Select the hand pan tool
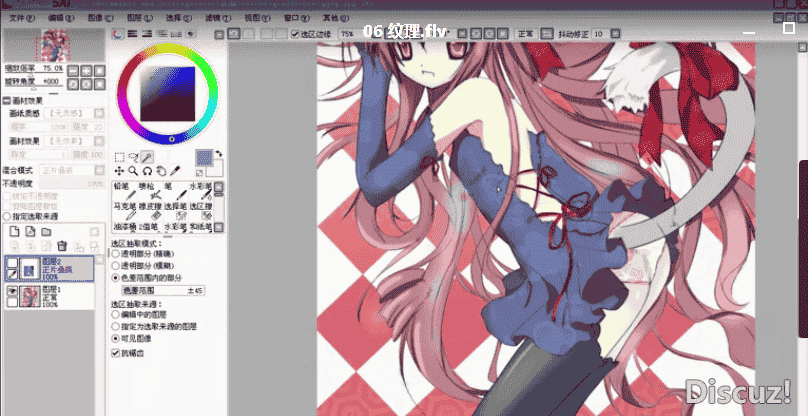This screenshot has width=808, height=416. click(161, 171)
